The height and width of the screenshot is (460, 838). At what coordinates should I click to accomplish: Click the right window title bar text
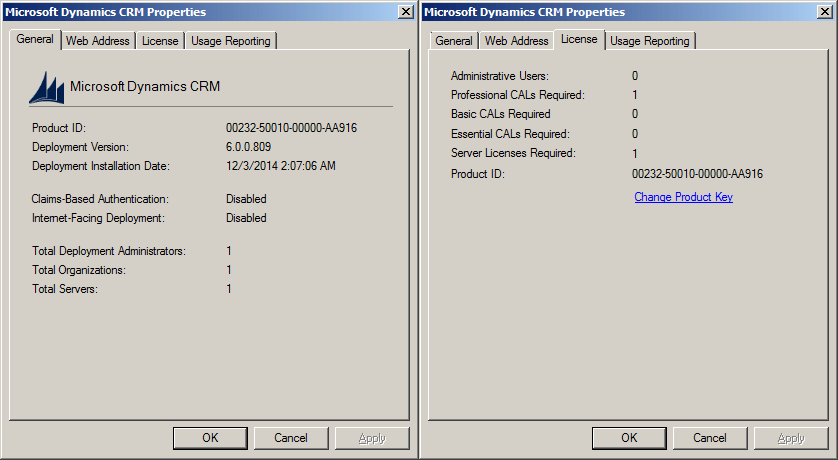point(525,12)
